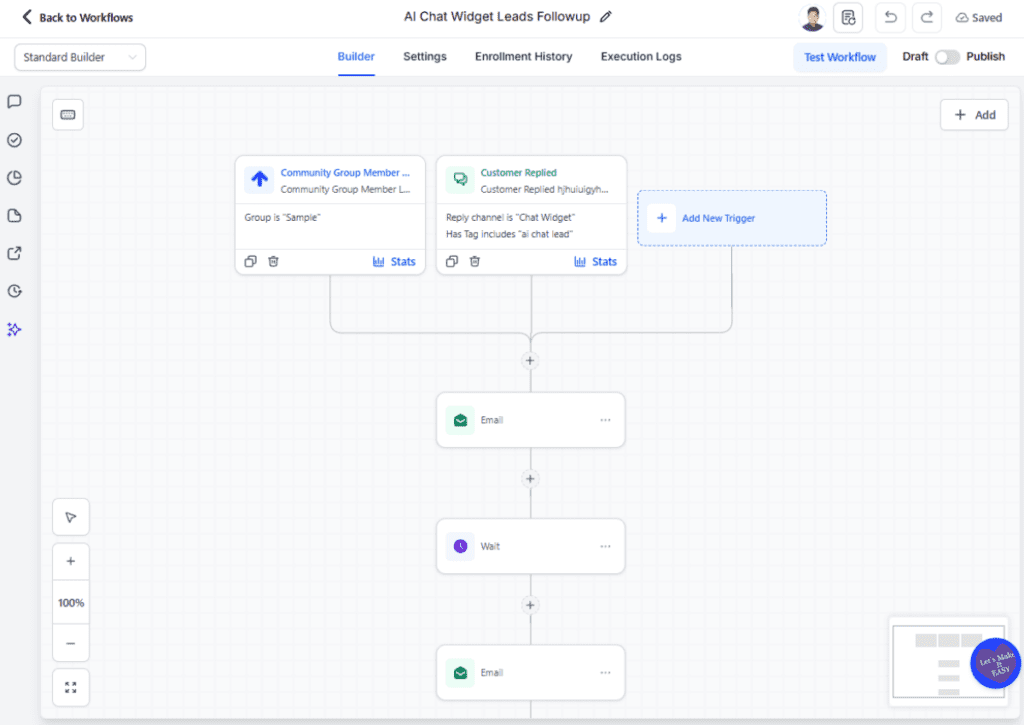Zoom in on the workflow canvas

click(x=70, y=561)
